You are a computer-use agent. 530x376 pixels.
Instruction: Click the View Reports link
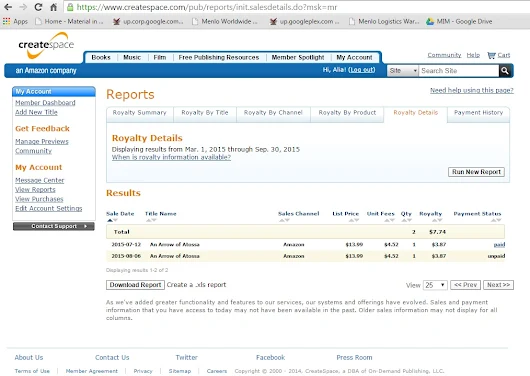pyautogui.click(x=35, y=189)
